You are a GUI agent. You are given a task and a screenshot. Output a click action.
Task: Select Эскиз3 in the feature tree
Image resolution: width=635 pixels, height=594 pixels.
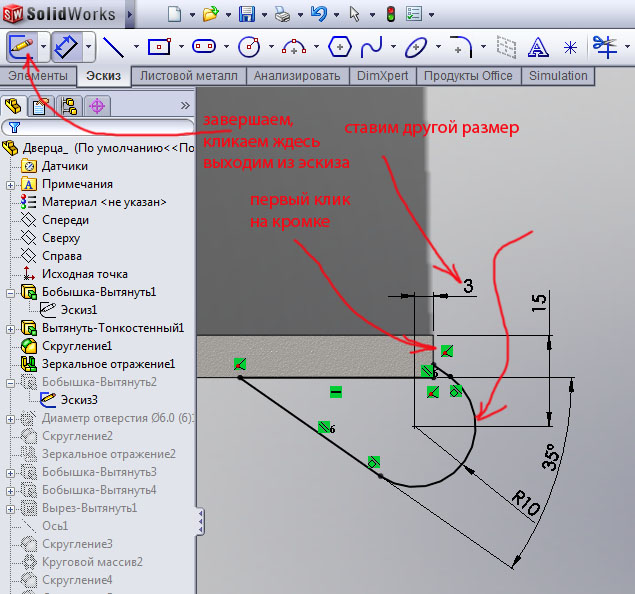(x=78, y=400)
